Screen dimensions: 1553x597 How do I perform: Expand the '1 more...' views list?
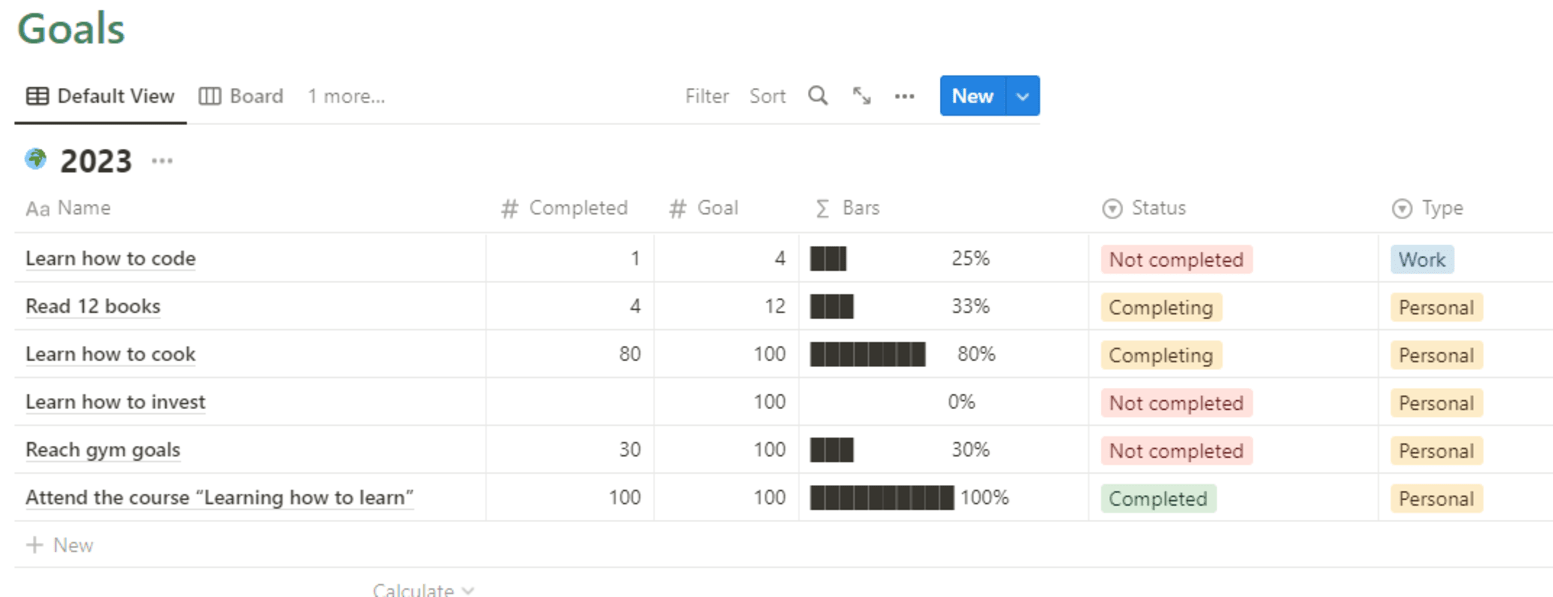pos(346,96)
